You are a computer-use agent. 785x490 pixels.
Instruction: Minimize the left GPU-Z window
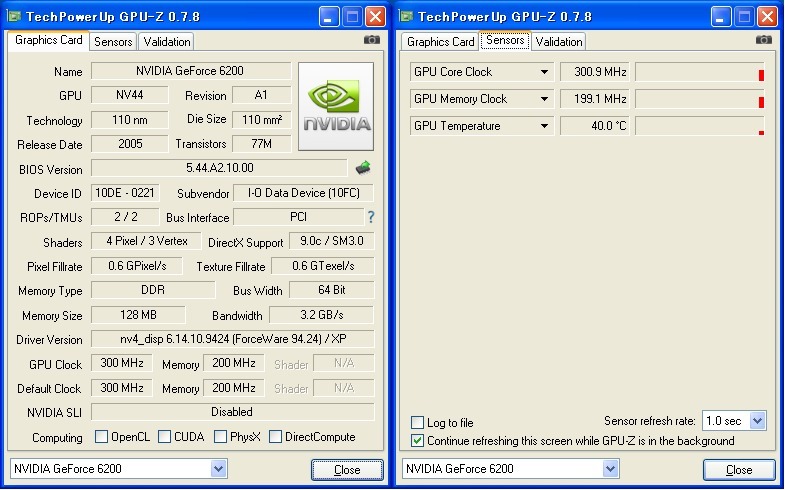(328, 17)
